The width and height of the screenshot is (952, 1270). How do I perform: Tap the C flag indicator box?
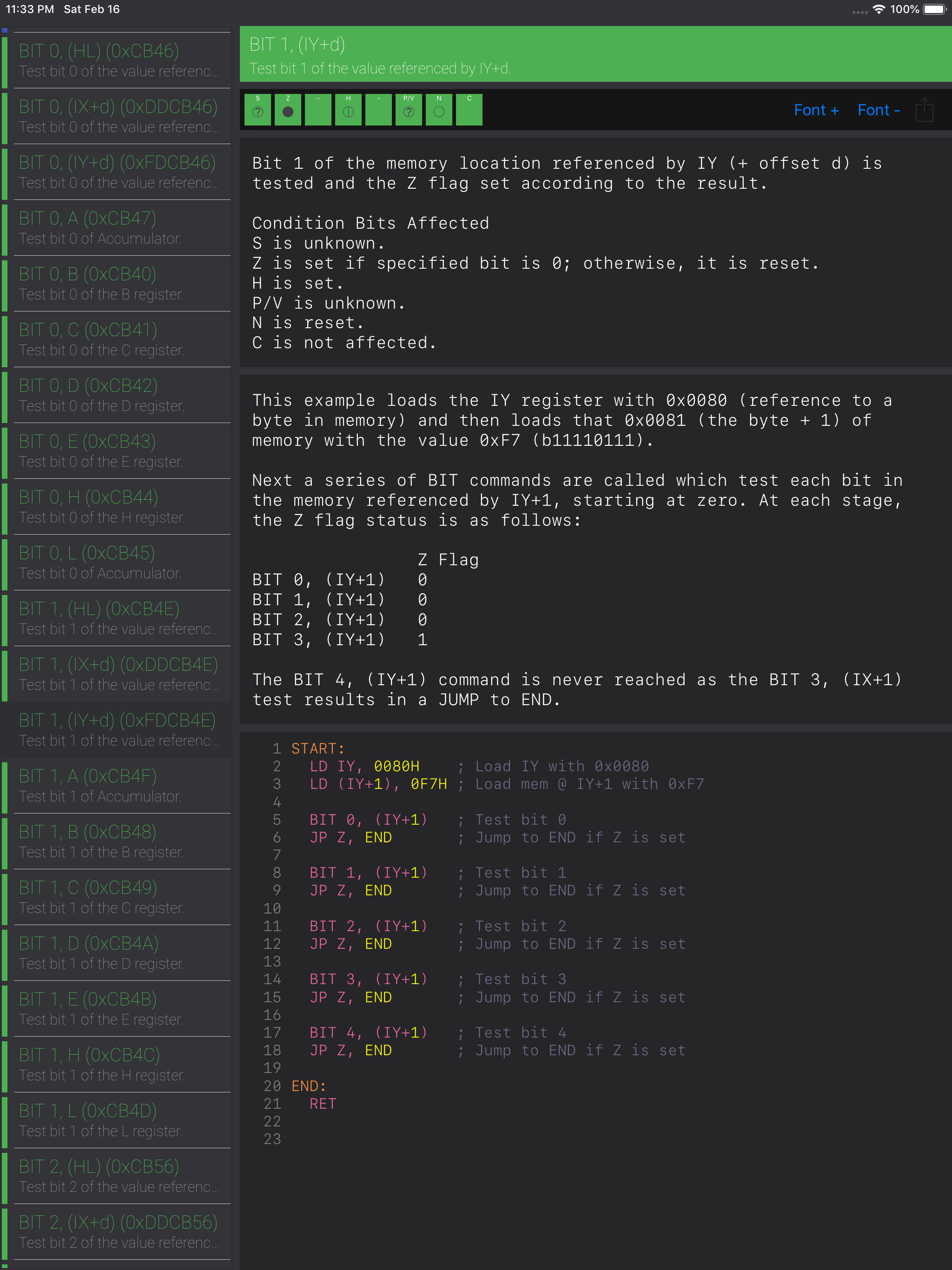[469, 110]
